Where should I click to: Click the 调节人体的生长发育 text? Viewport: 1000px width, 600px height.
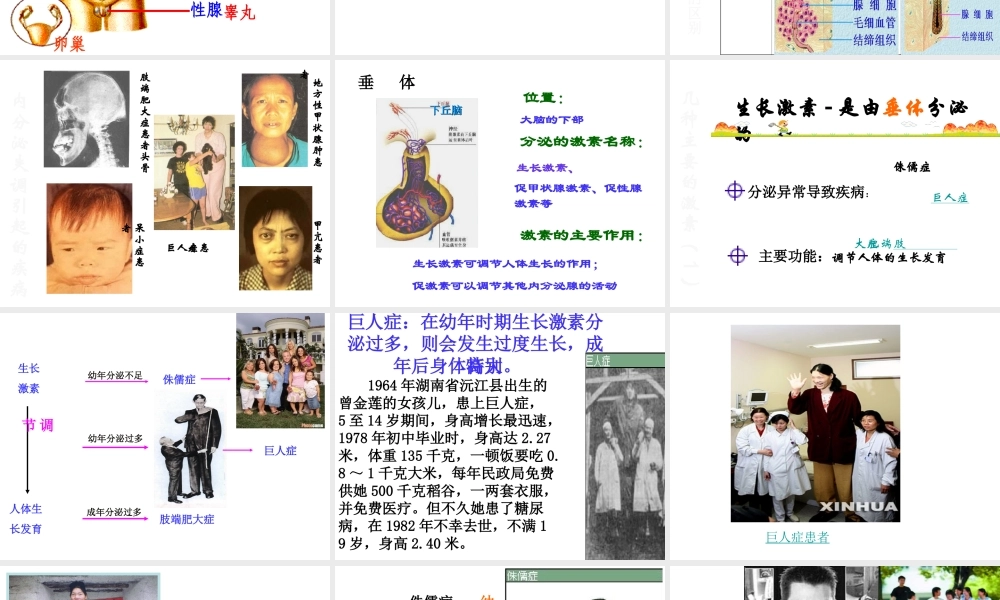tap(889, 258)
